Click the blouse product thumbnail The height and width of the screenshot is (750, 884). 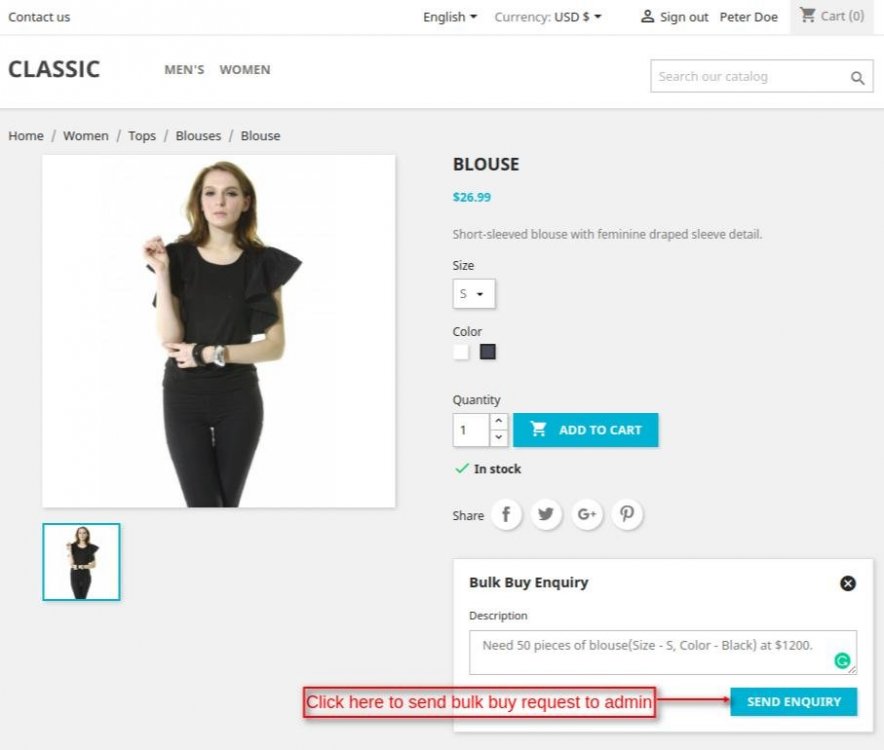[81, 562]
